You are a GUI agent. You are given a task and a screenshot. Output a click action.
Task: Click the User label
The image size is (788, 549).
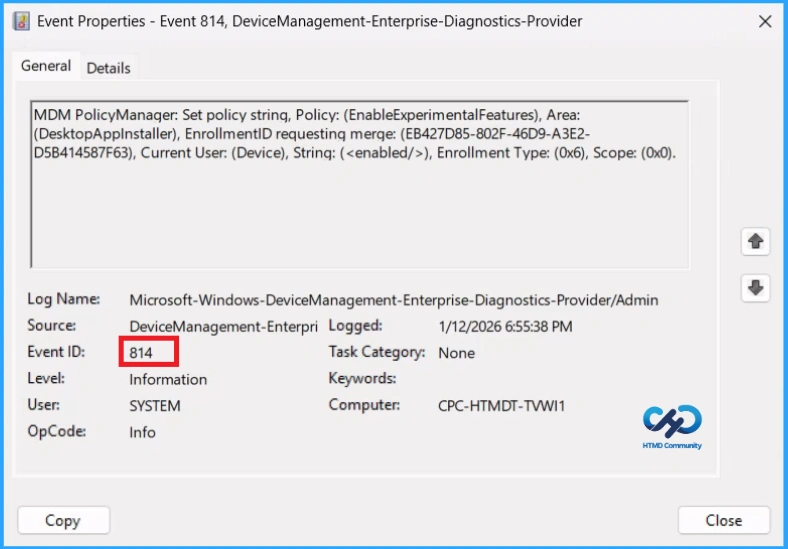pyautogui.click(x=43, y=404)
